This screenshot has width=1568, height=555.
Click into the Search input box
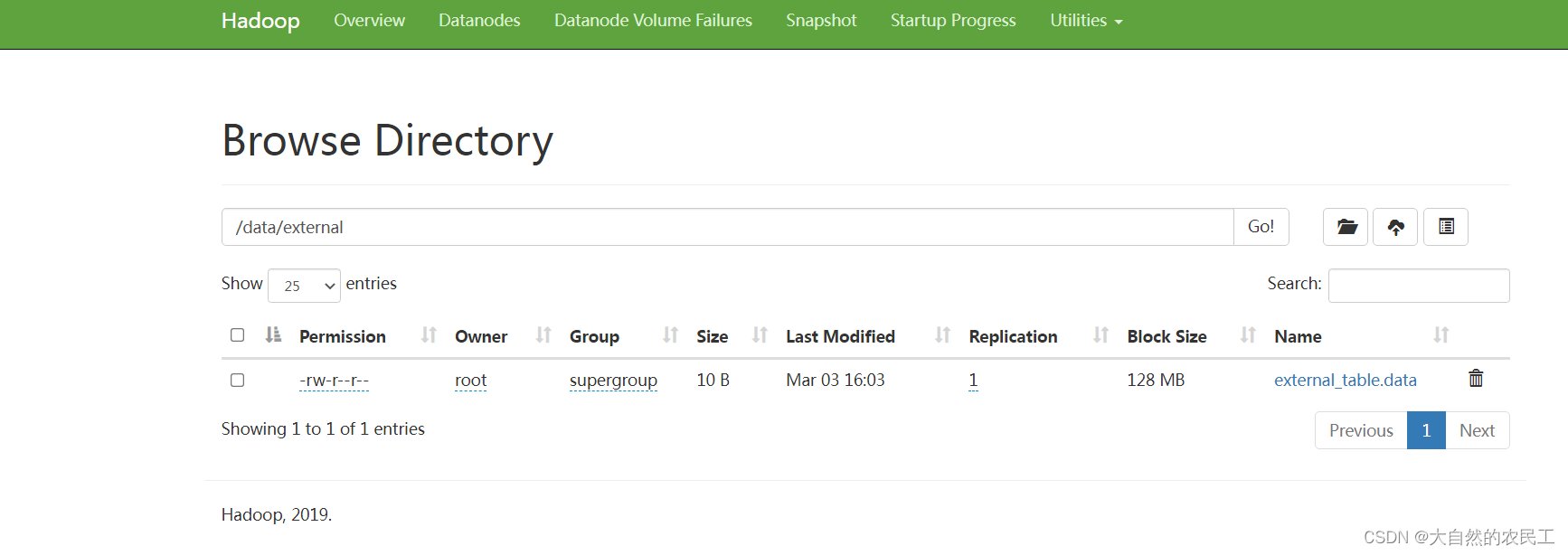pyautogui.click(x=1419, y=286)
